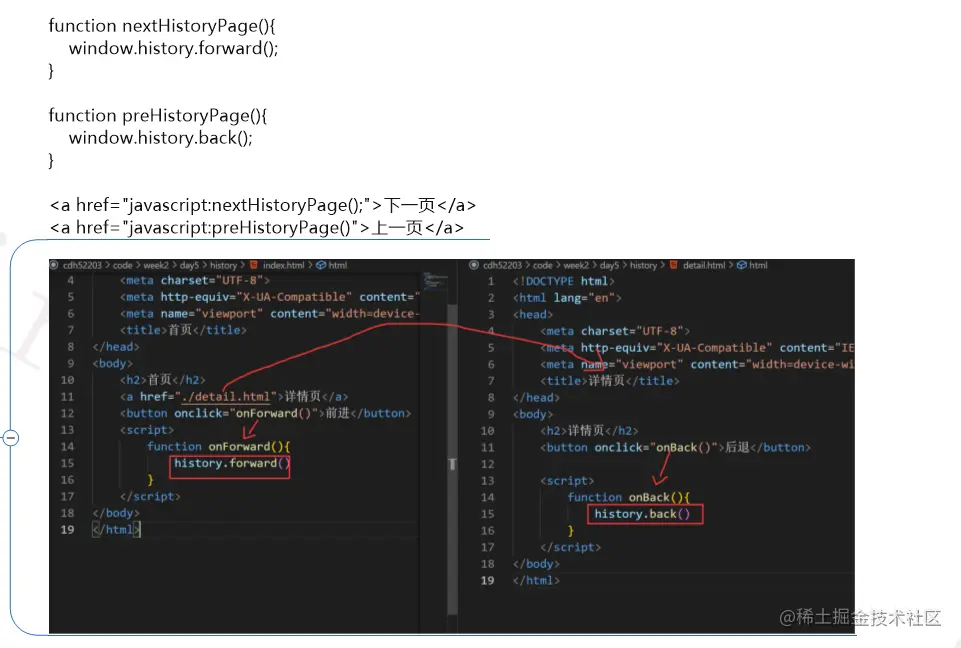Screen dimensions: 961x648
Task: Click the html symbol icon in index.html breadcrumb
Action: pyautogui.click(x=321, y=265)
